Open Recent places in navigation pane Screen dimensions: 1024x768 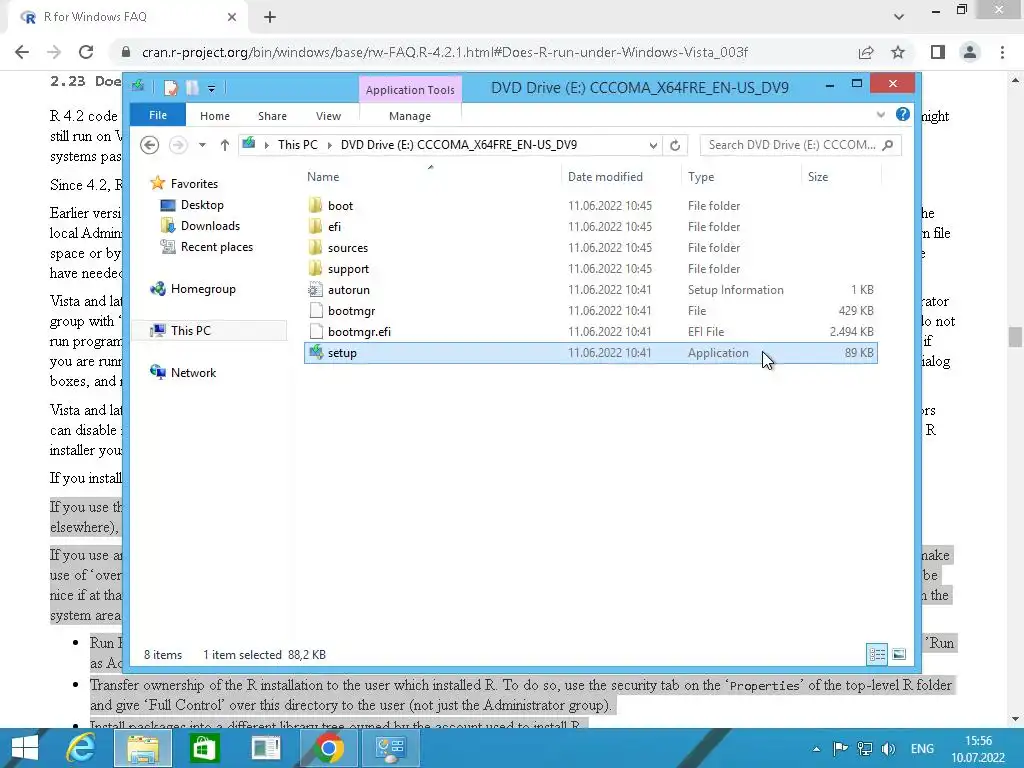point(216,247)
